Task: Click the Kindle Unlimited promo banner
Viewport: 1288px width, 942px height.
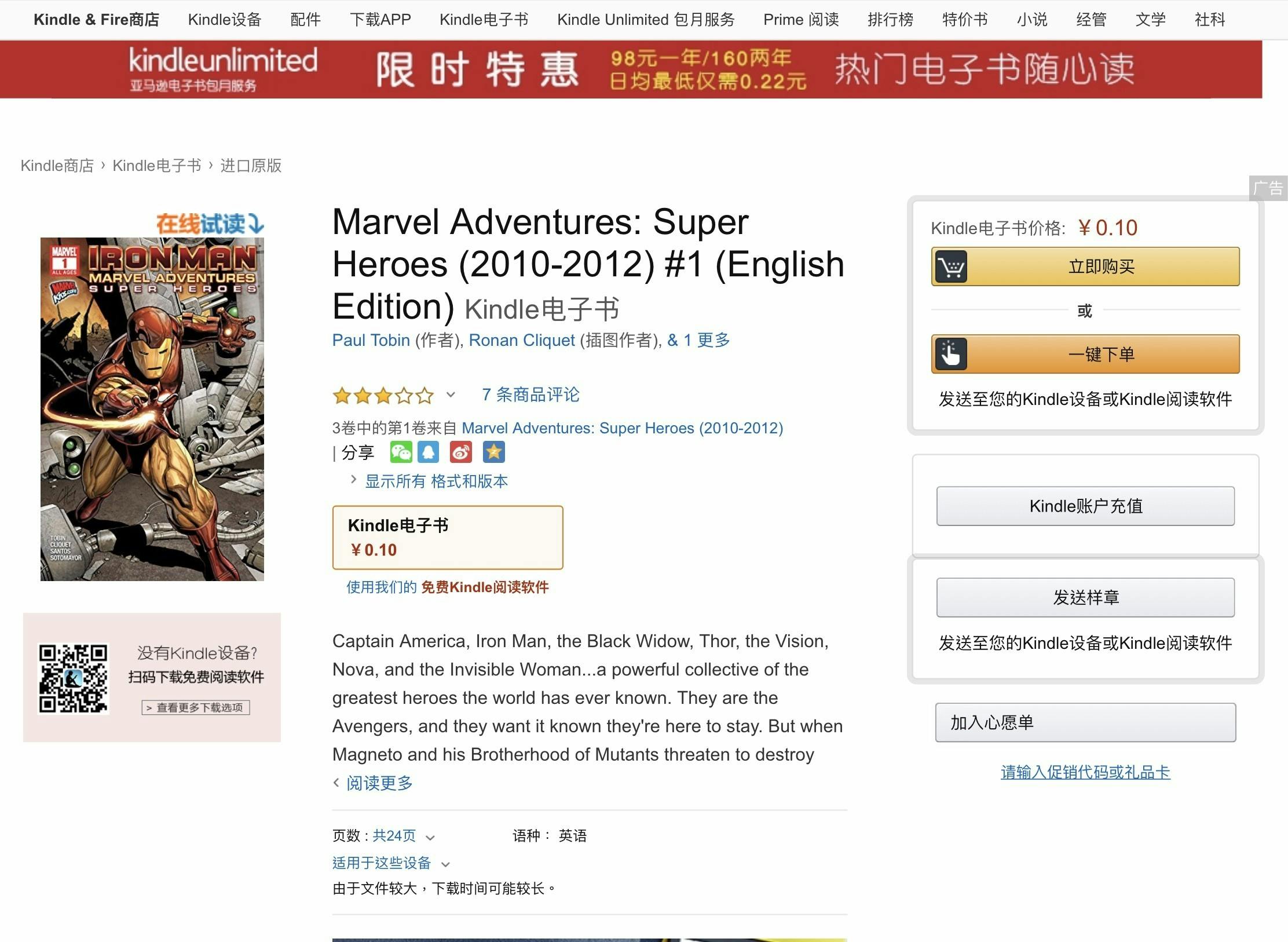Action: (631, 70)
